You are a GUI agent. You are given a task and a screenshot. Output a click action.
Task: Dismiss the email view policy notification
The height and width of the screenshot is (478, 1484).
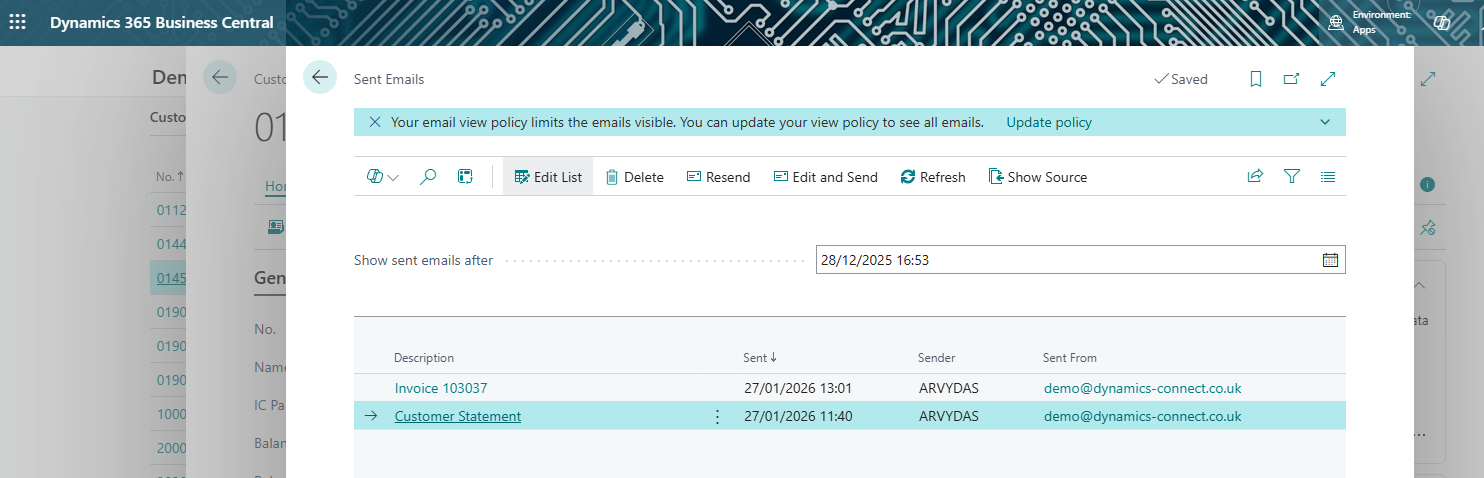375,122
